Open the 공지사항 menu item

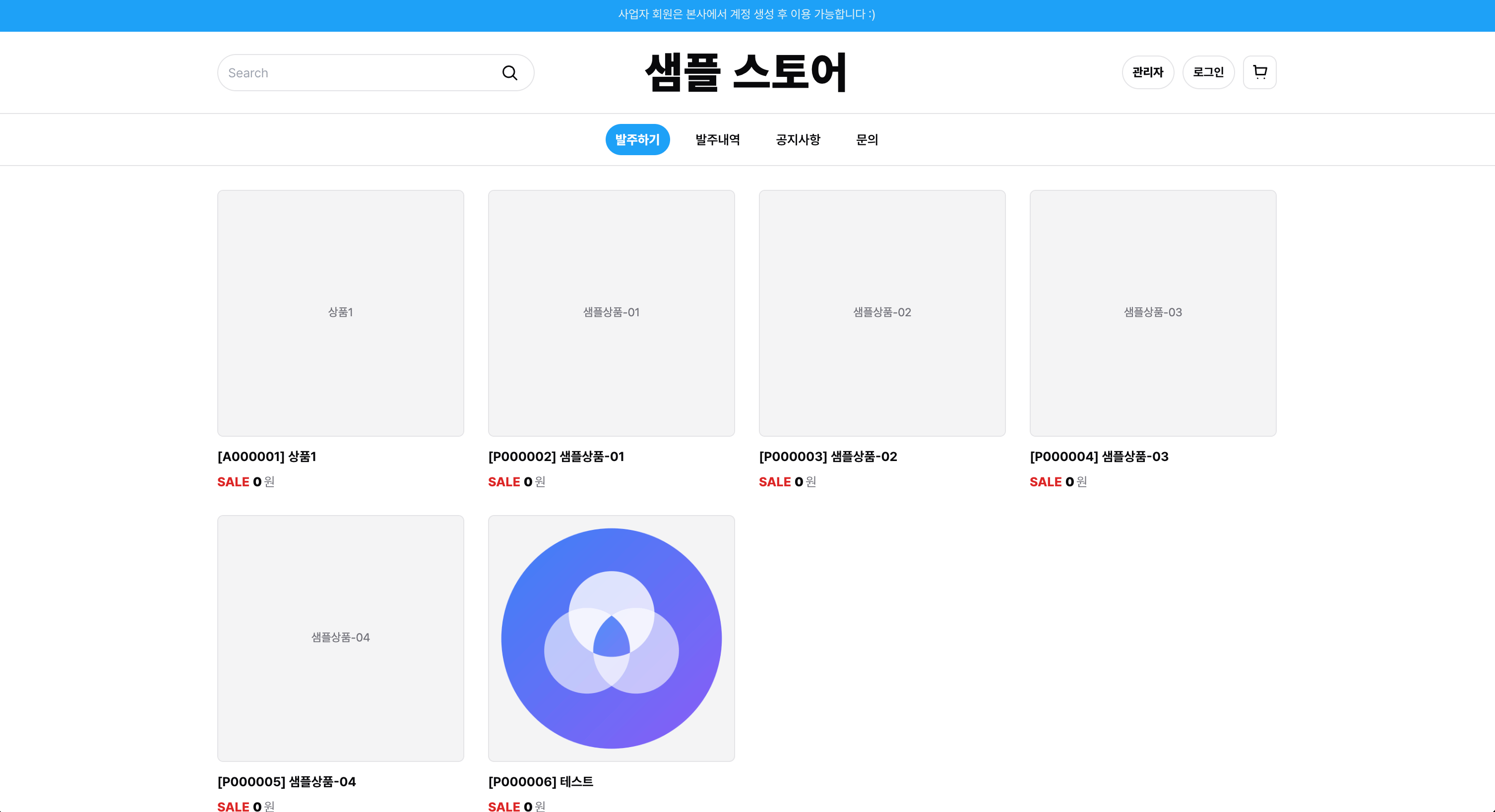click(x=798, y=139)
